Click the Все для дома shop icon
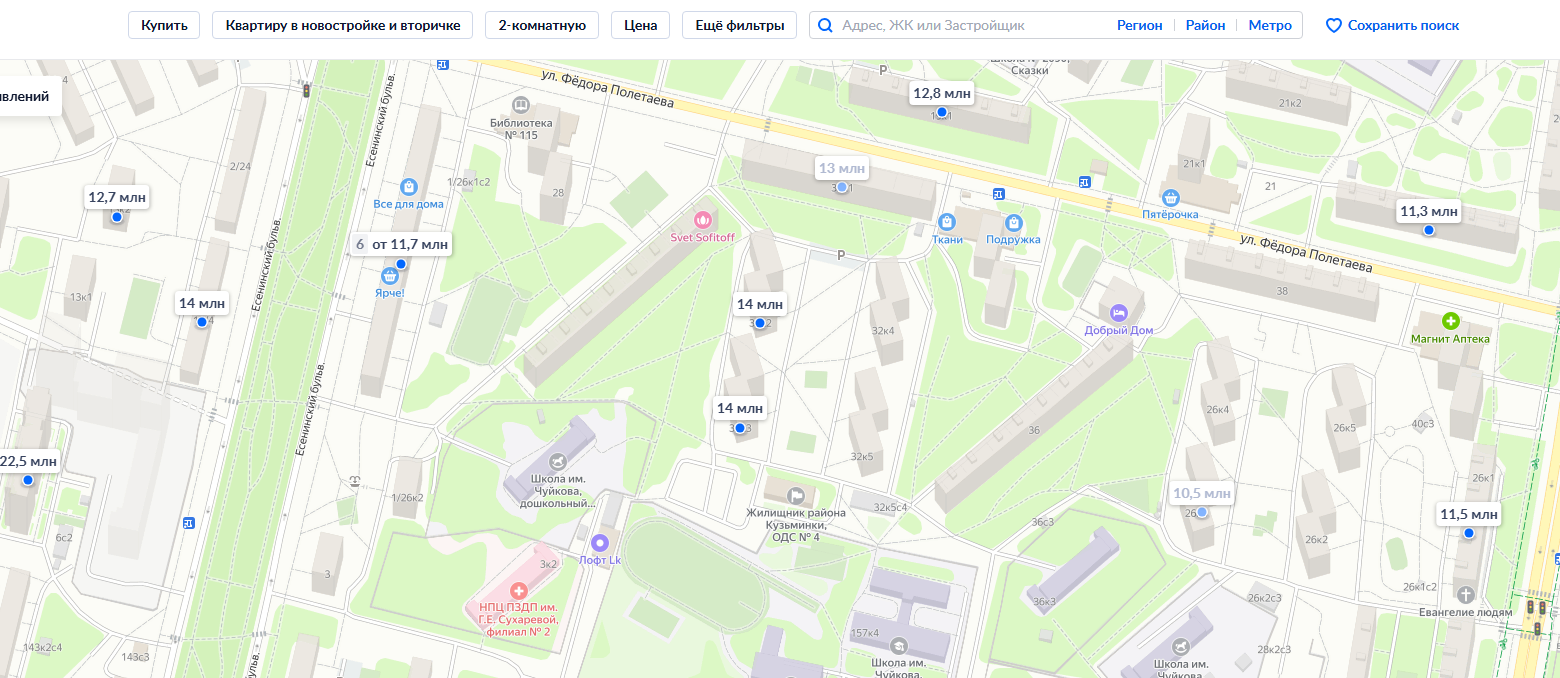Image resolution: width=1560 pixels, height=678 pixels. [x=408, y=186]
